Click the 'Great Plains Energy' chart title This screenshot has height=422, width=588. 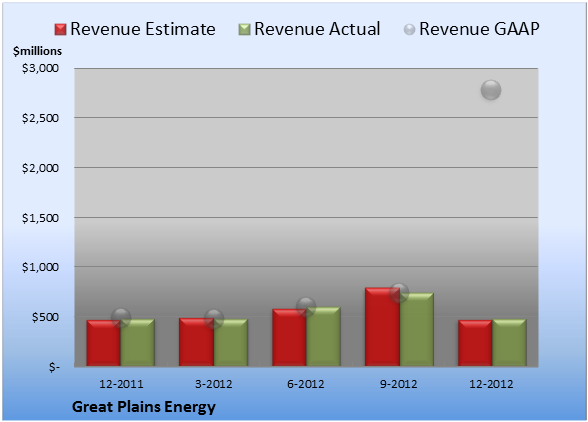point(144,407)
